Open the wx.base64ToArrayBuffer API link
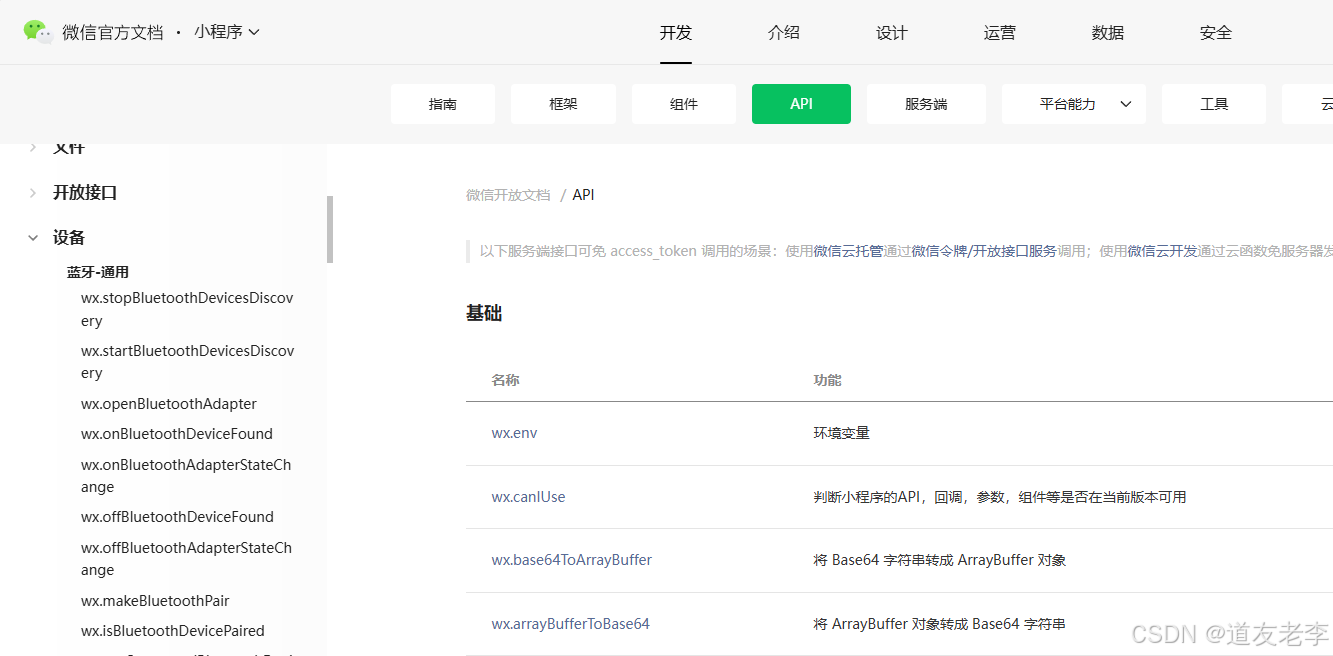 571,560
